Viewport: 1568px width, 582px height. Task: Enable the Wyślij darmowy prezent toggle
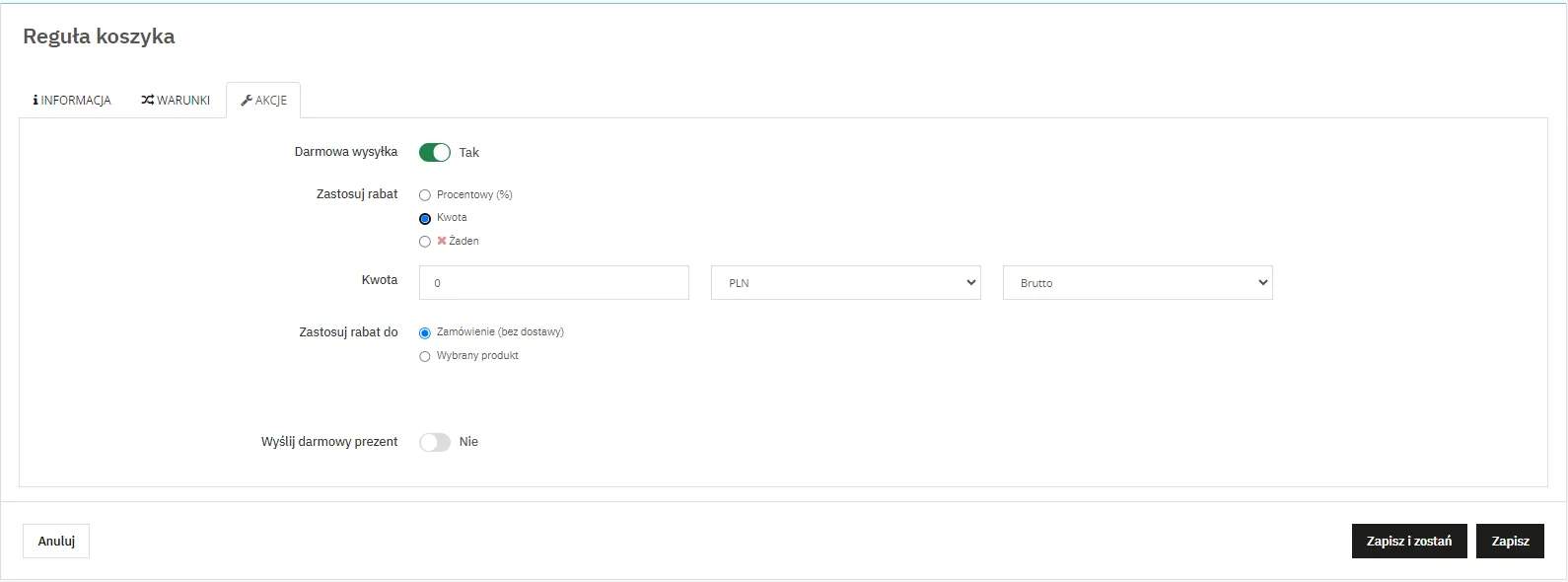coord(435,442)
